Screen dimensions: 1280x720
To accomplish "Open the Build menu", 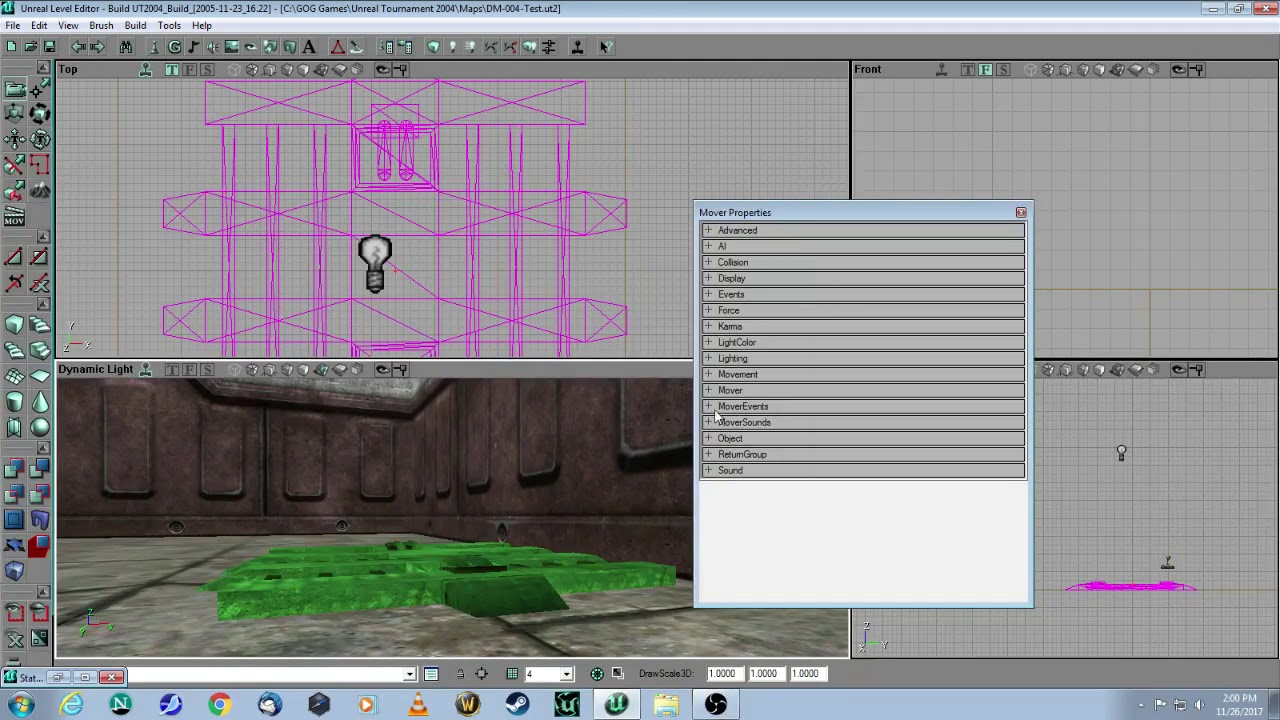I will (x=135, y=25).
